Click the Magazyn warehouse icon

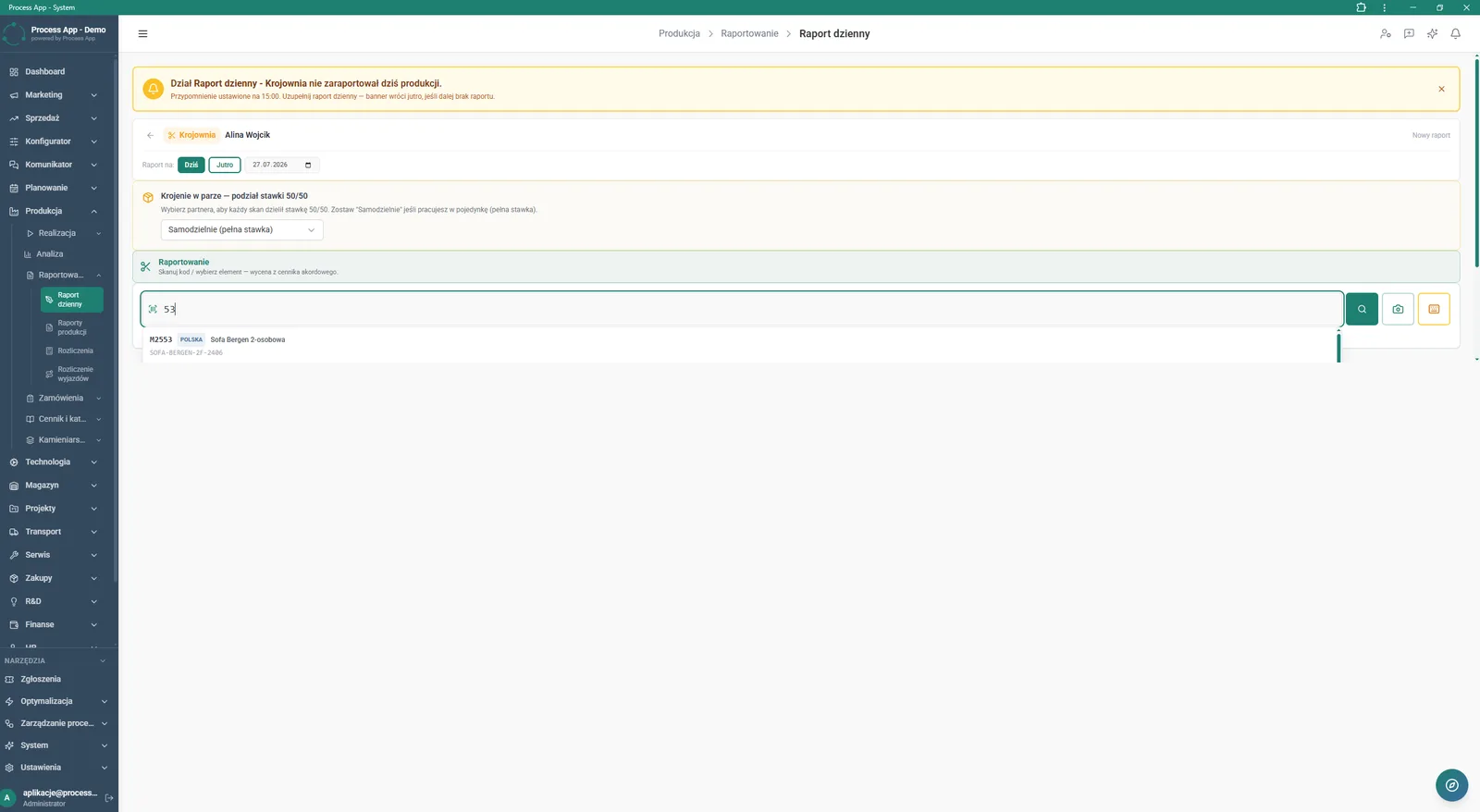click(x=14, y=486)
